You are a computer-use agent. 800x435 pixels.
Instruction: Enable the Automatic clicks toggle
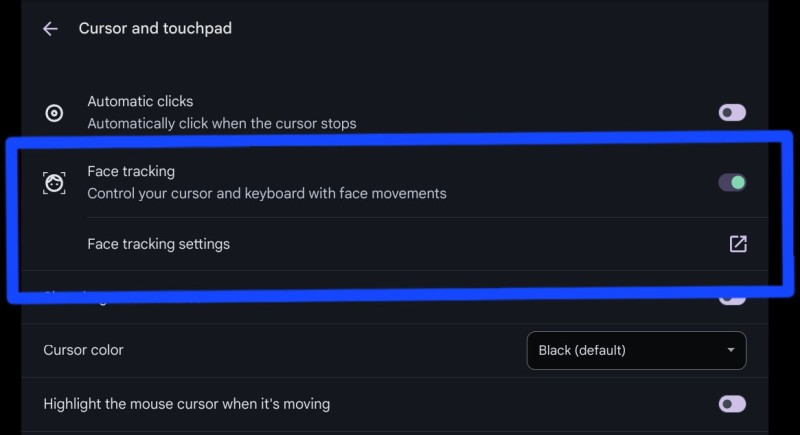(x=732, y=113)
